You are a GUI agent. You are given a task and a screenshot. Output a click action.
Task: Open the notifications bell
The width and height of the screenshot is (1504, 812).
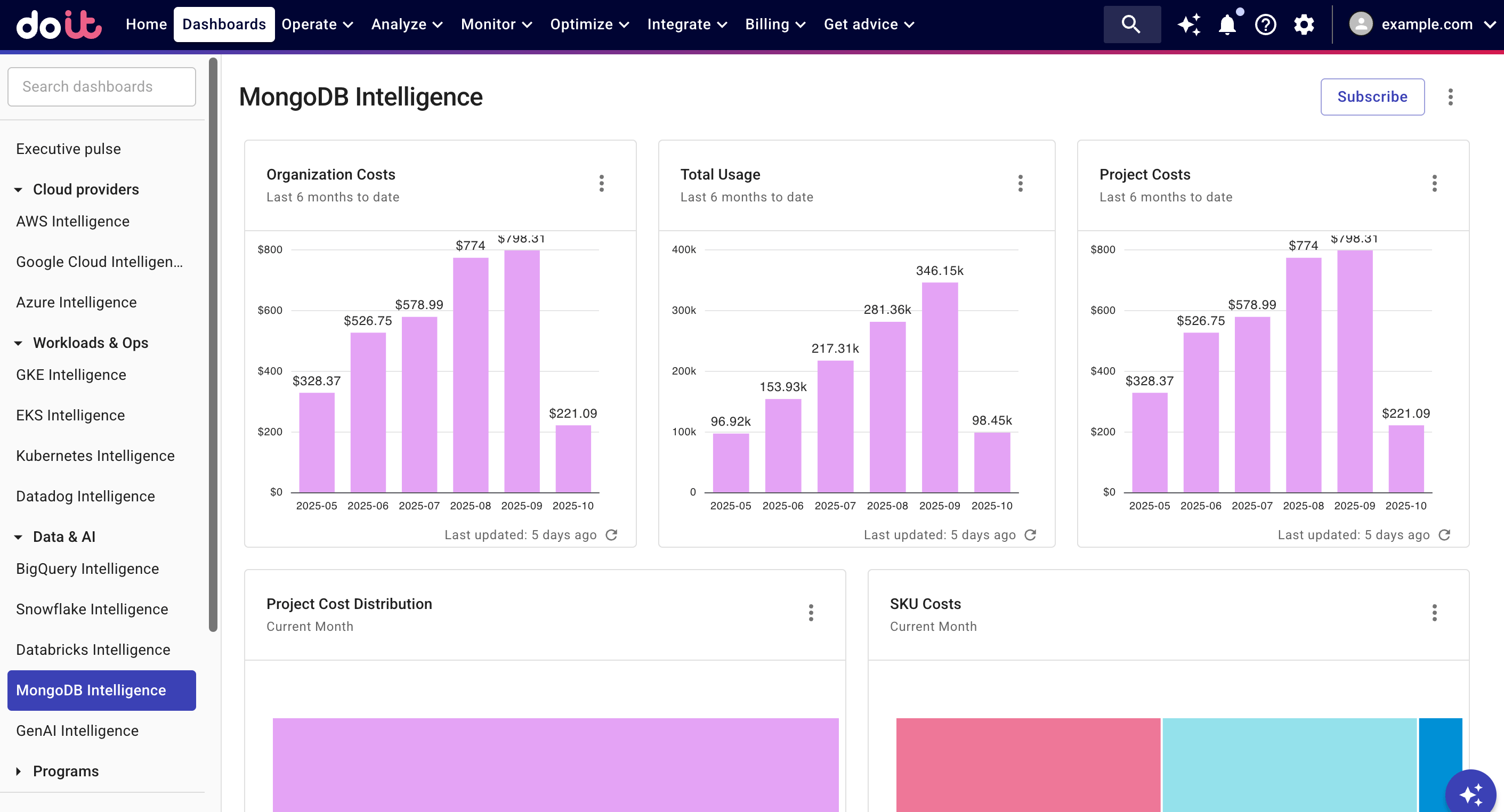click(x=1227, y=24)
